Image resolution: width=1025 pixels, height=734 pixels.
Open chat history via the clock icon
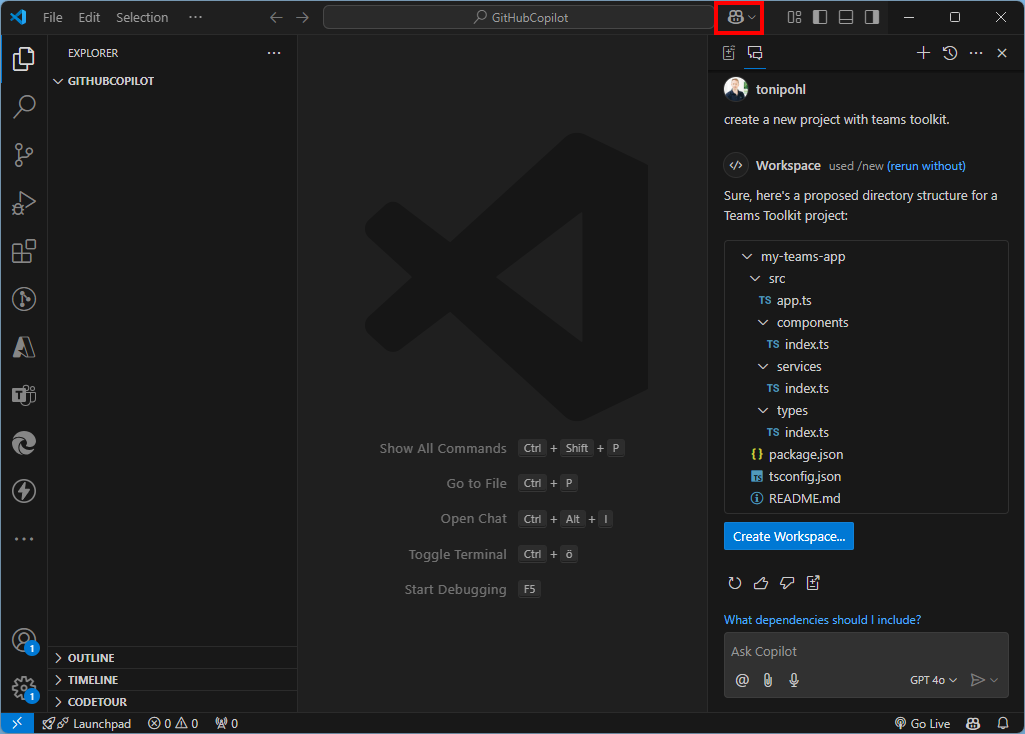[x=949, y=53]
